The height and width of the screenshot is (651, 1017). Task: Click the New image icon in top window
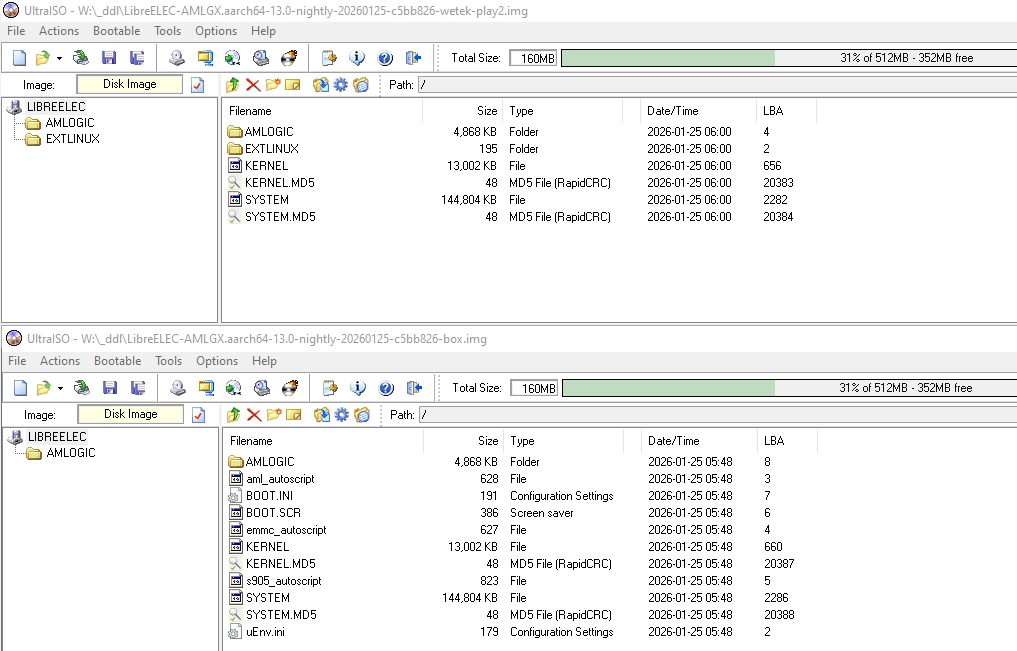[x=19, y=58]
